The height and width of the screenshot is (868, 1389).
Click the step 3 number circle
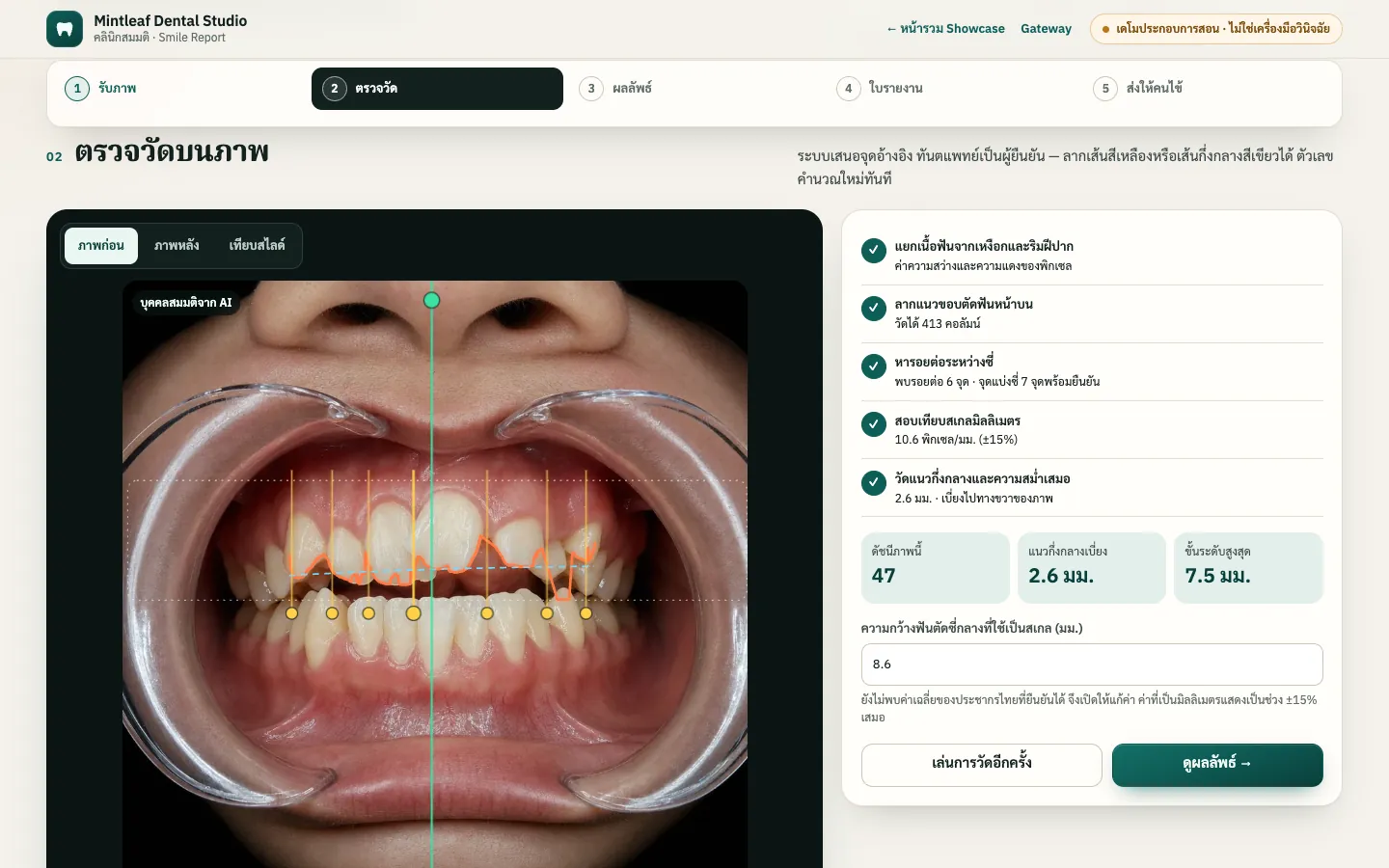click(x=591, y=89)
